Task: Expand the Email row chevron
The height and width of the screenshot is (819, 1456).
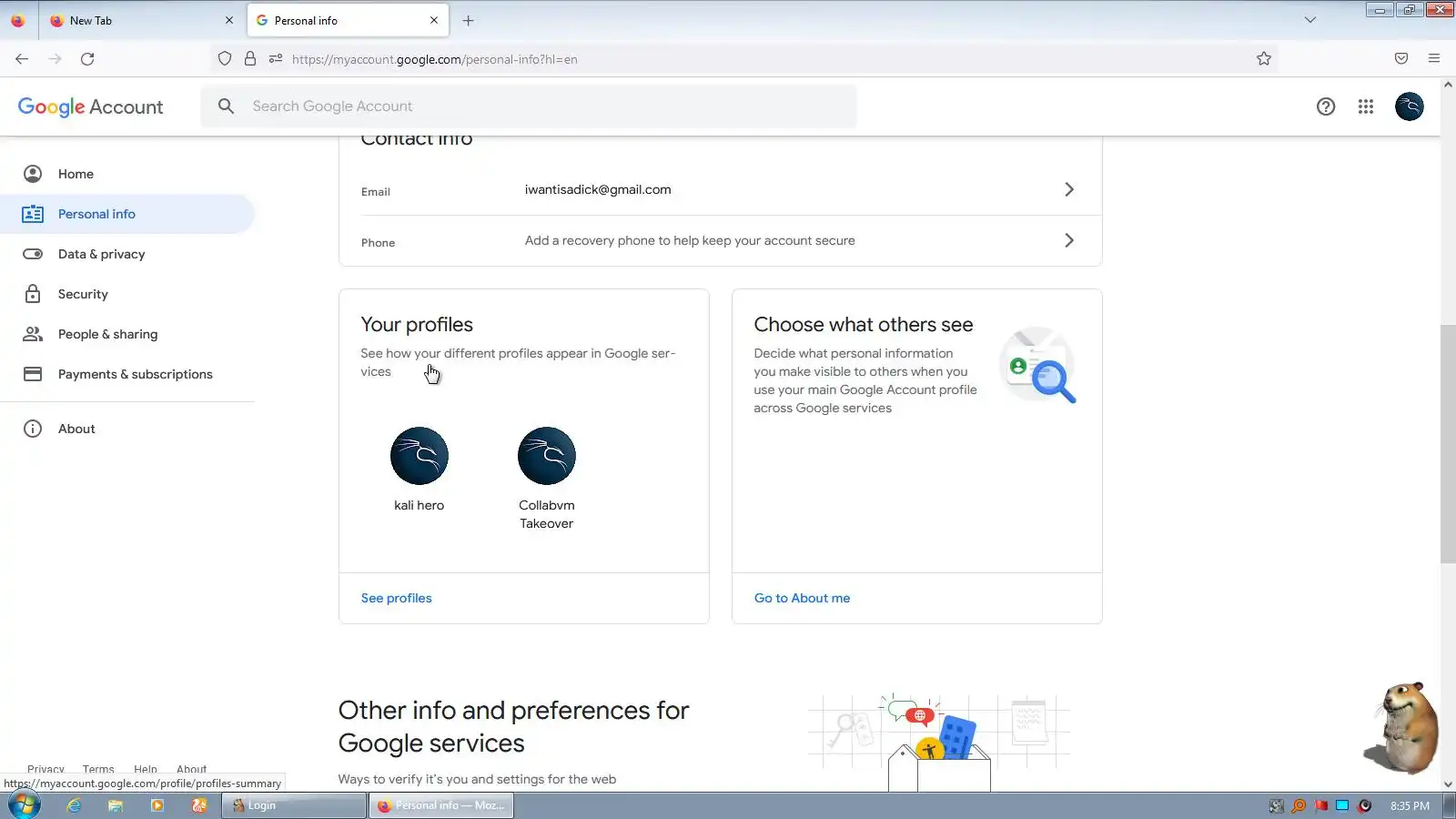Action: coord(1069,189)
